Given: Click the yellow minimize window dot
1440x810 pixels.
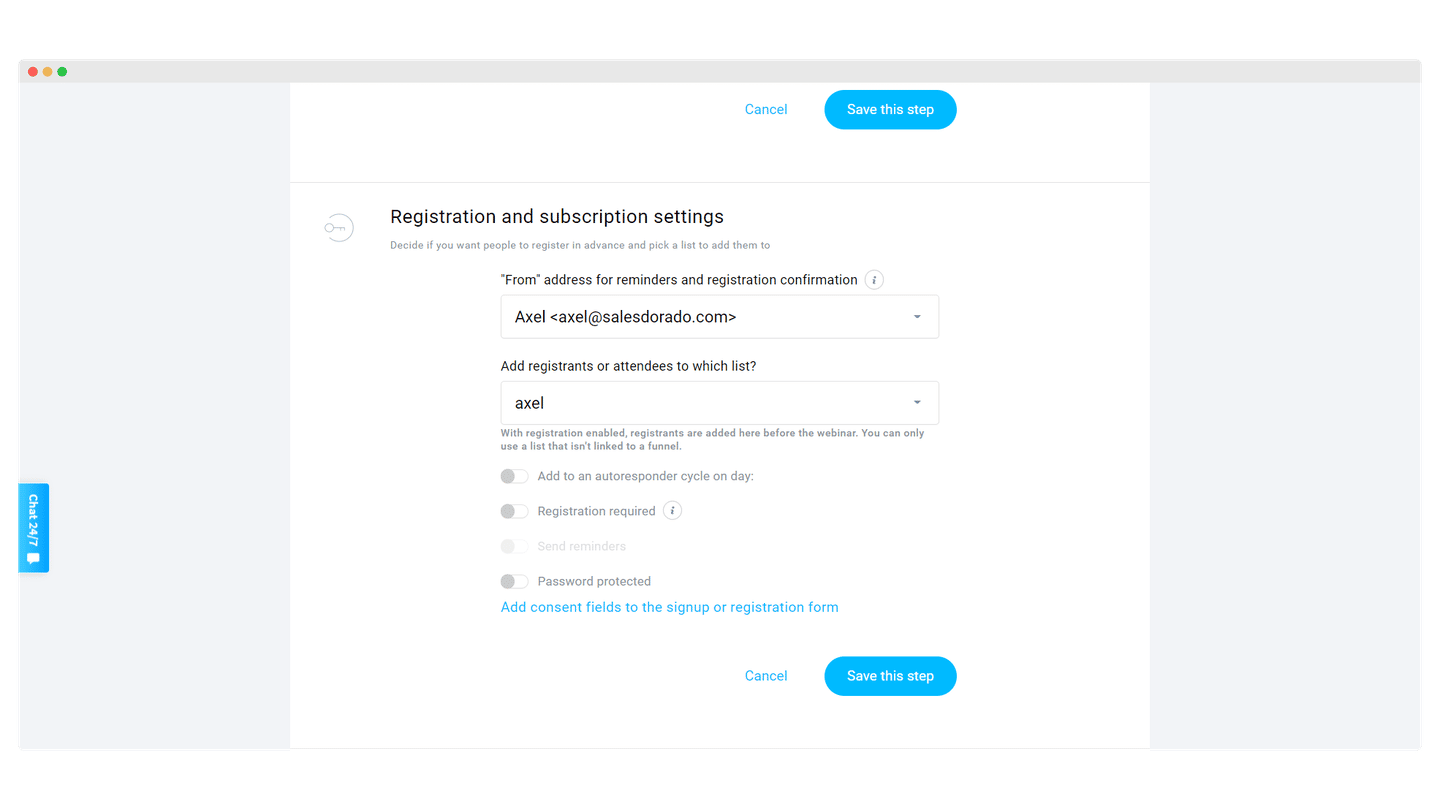Looking at the screenshot, I should tap(47, 72).
